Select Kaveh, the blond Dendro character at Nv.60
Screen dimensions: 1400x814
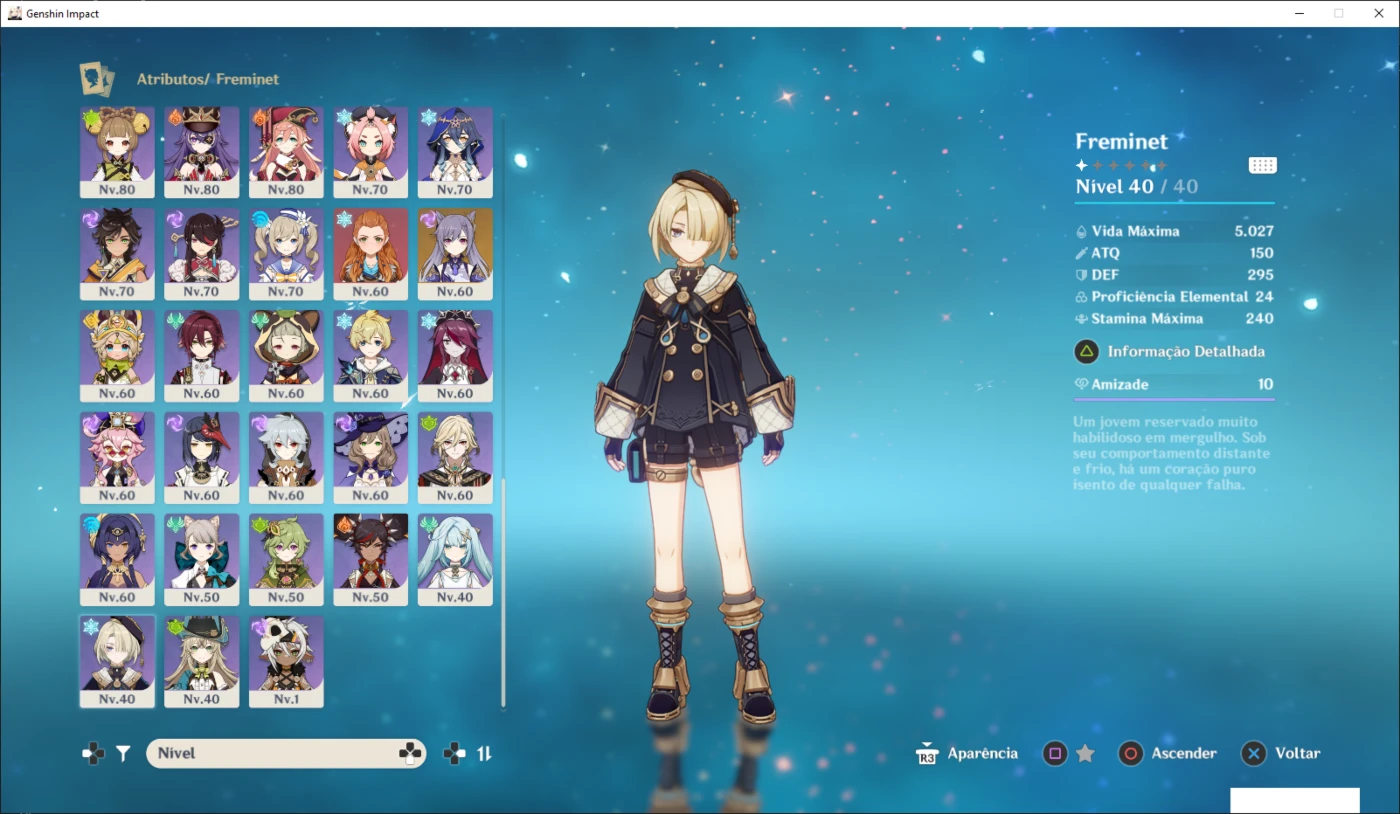pyautogui.click(x=455, y=458)
